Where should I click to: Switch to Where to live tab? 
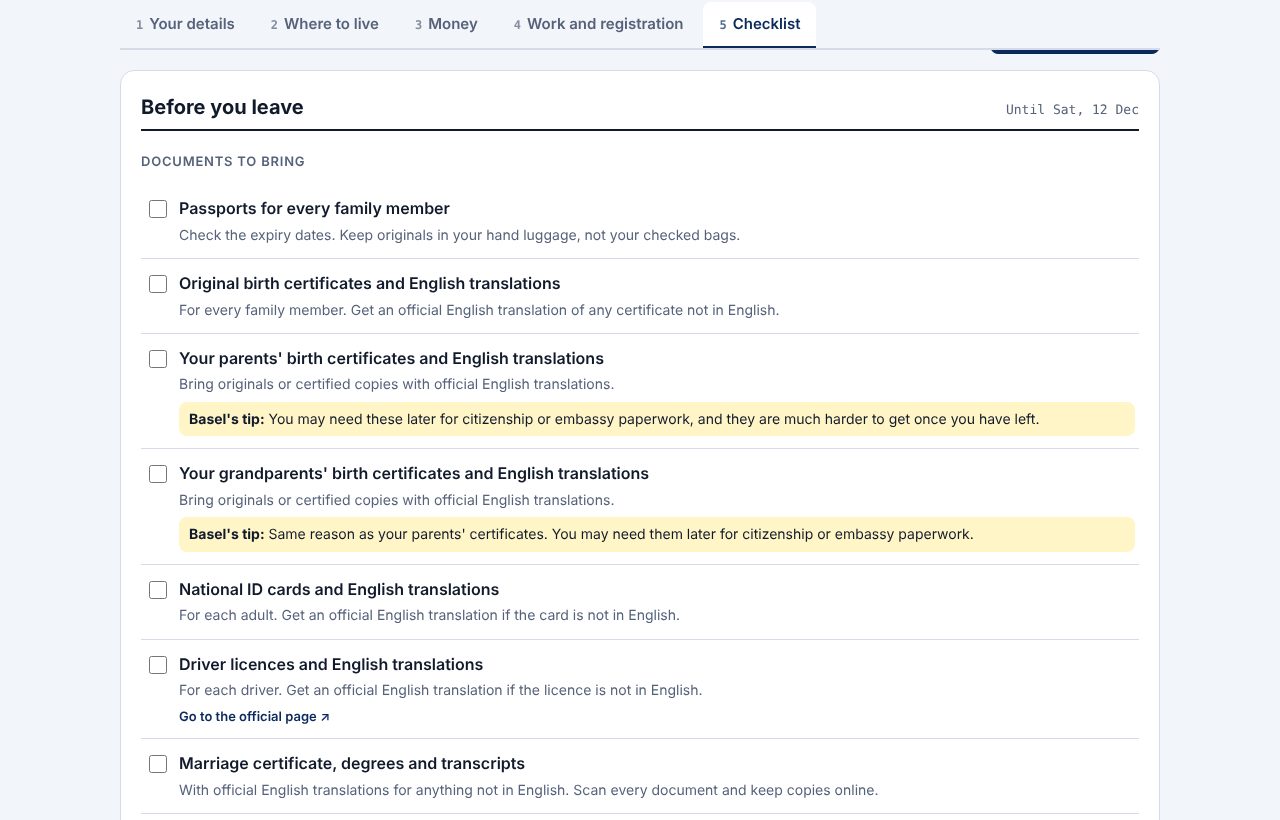324,24
